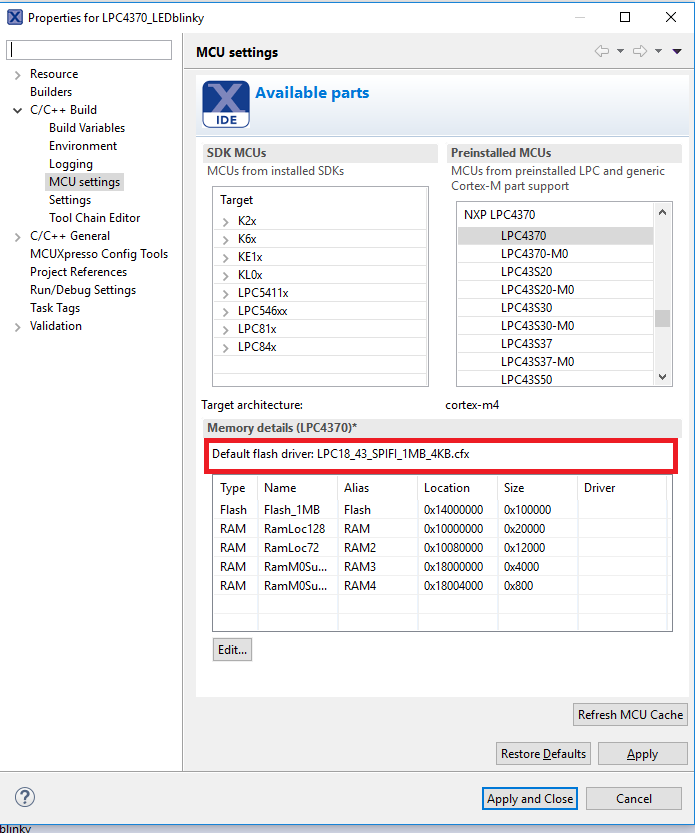Select LPC43S30-M0 in the MCU list
This screenshot has height=833, width=695.
(555, 326)
